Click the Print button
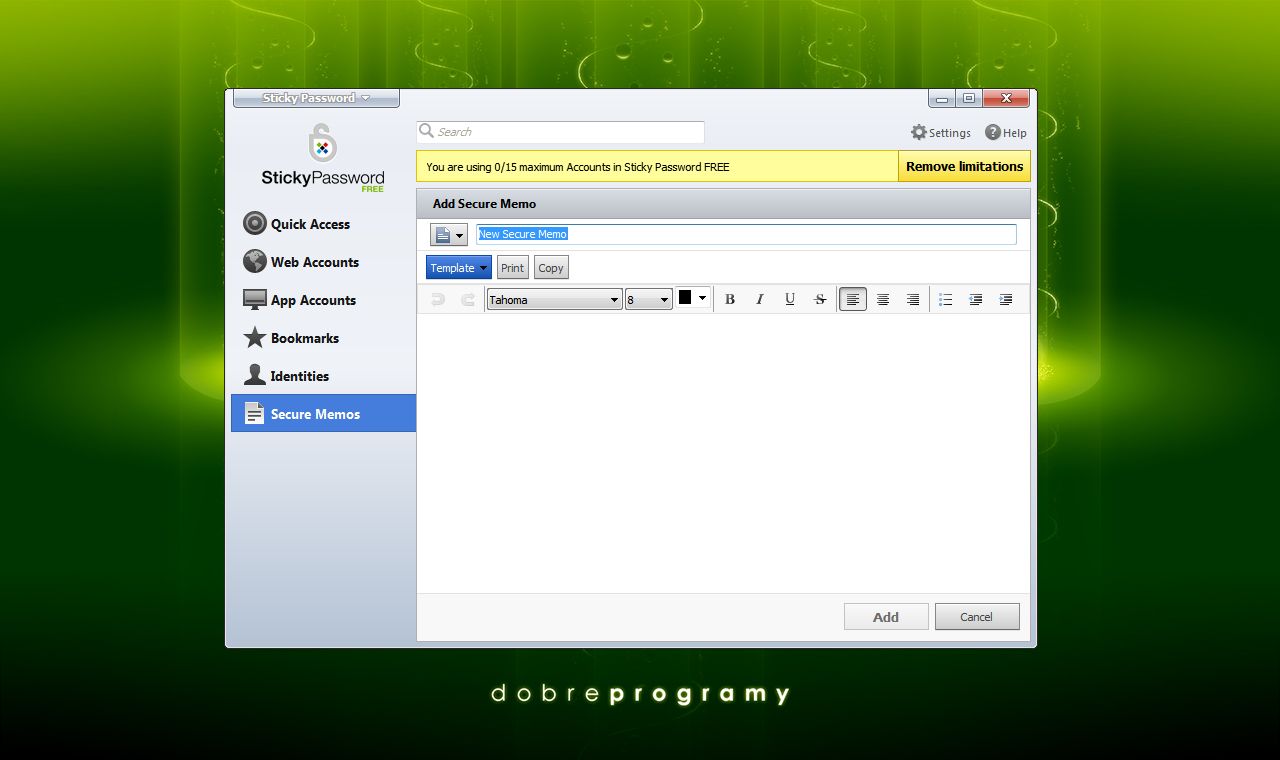Viewport: 1280px width, 760px height. pos(513,267)
